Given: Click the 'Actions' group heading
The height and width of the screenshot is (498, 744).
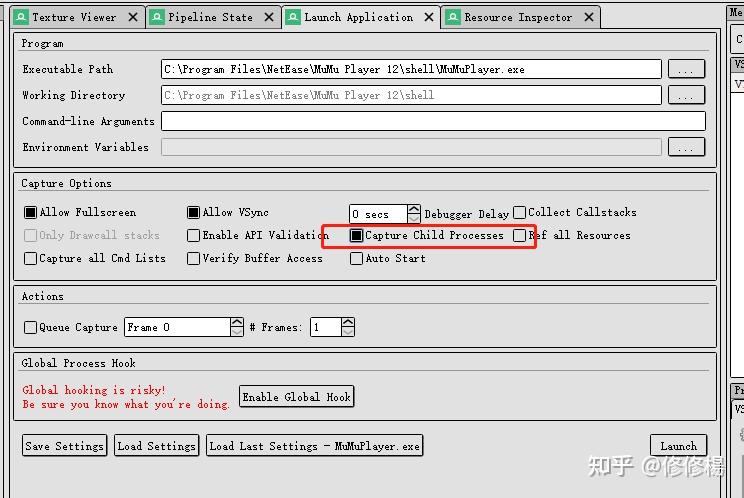Looking at the screenshot, I should point(42,296).
